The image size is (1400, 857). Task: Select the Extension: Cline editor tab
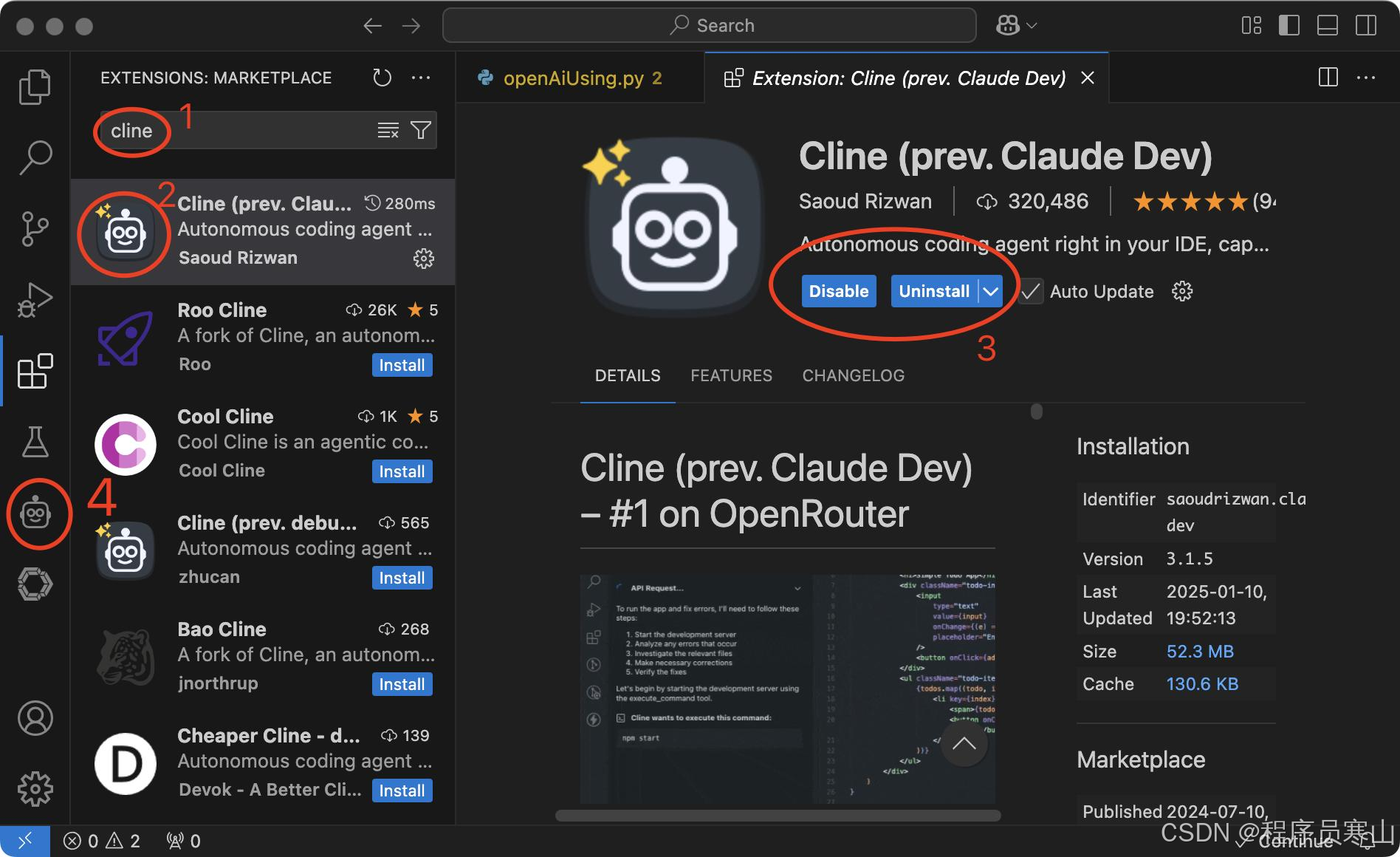pos(907,78)
